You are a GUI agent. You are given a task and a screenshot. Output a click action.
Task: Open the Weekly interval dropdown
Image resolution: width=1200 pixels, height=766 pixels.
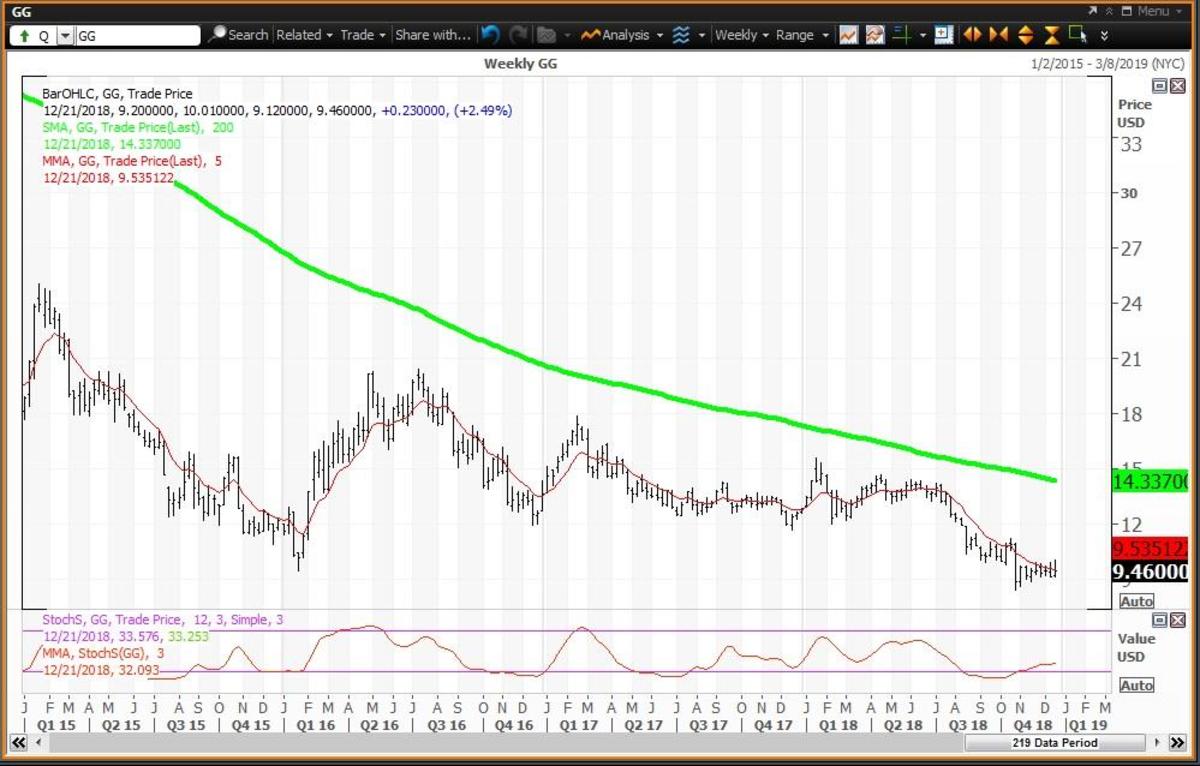tap(741, 35)
